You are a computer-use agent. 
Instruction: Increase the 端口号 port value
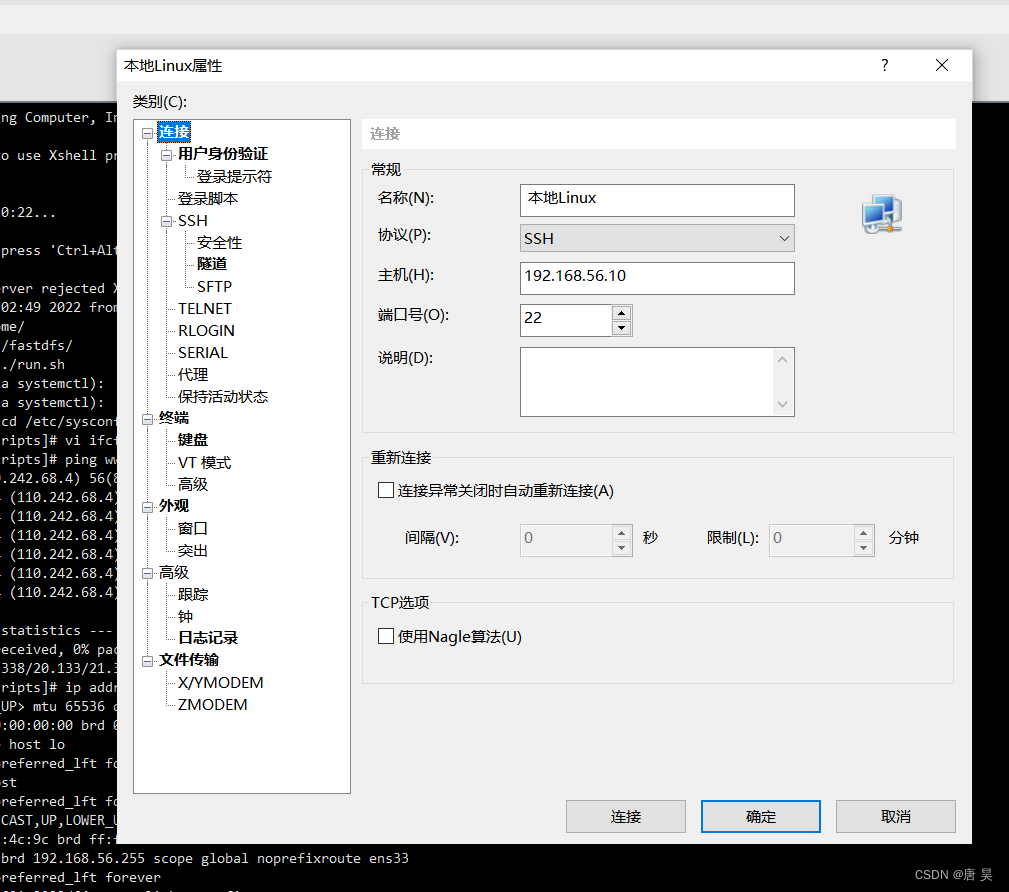pyautogui.click(x=621, y=313)
